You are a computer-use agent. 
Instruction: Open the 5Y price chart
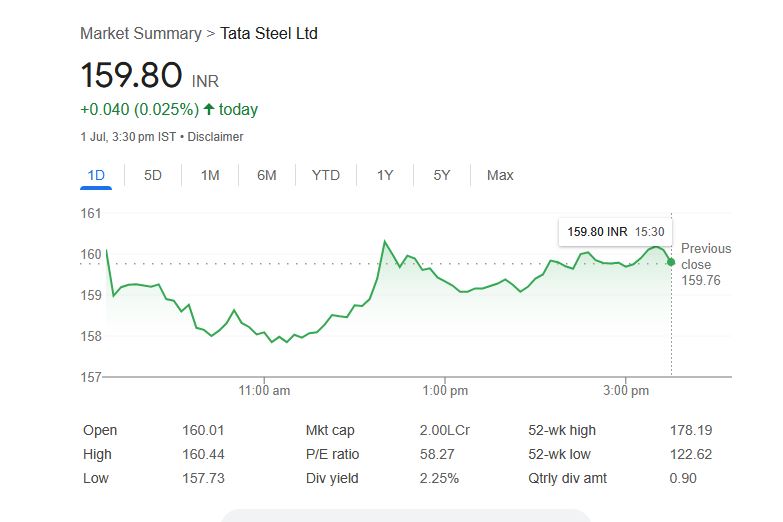click(442, 175)
